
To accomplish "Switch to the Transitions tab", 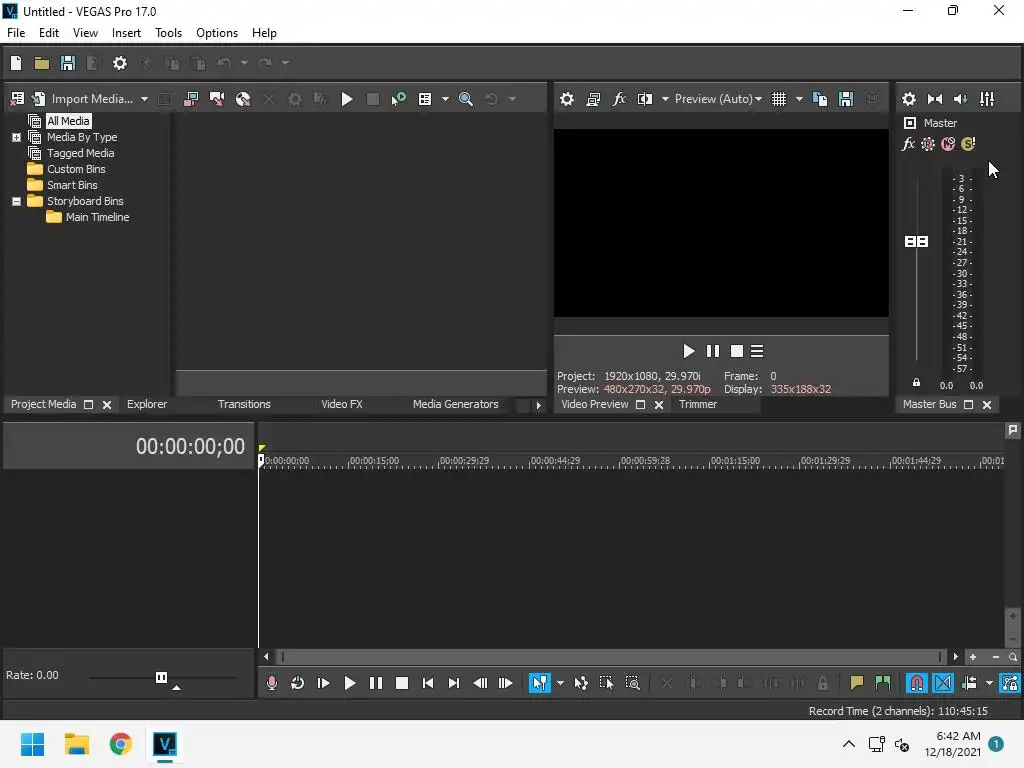I will (x=244, y=404).
